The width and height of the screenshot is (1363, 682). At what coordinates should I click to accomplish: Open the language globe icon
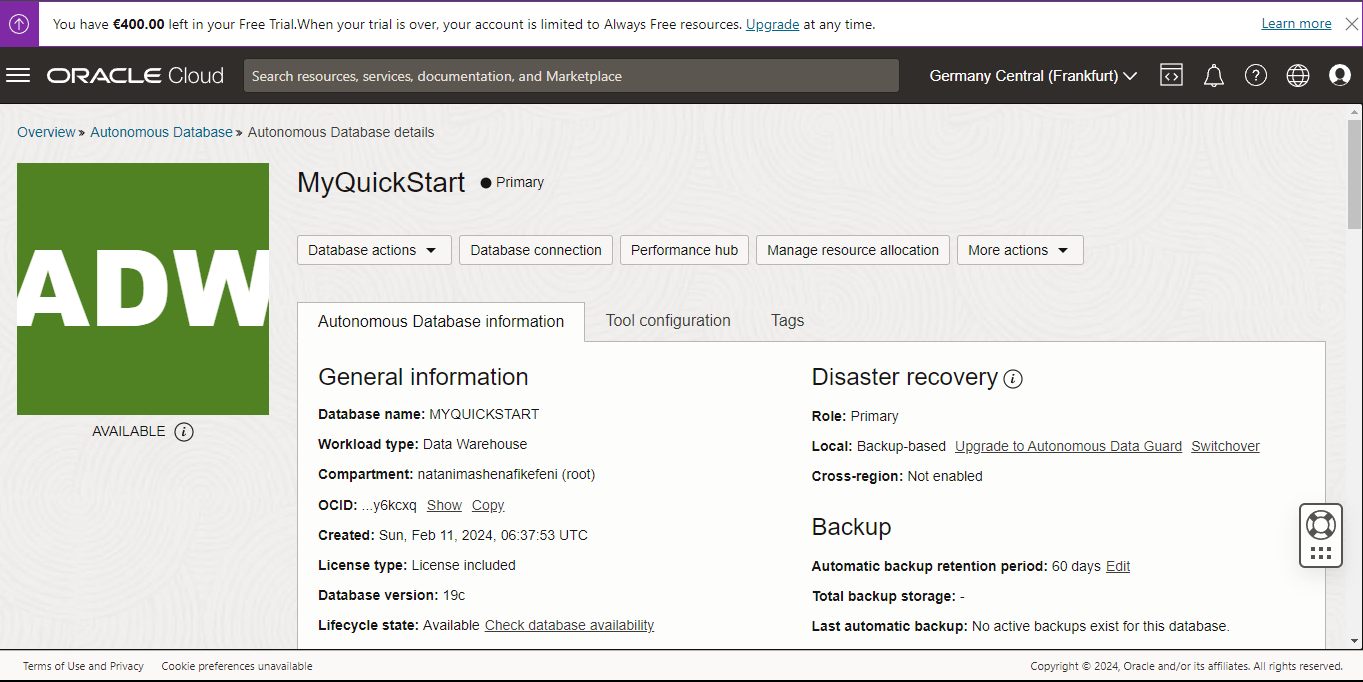pos(1298,75)
